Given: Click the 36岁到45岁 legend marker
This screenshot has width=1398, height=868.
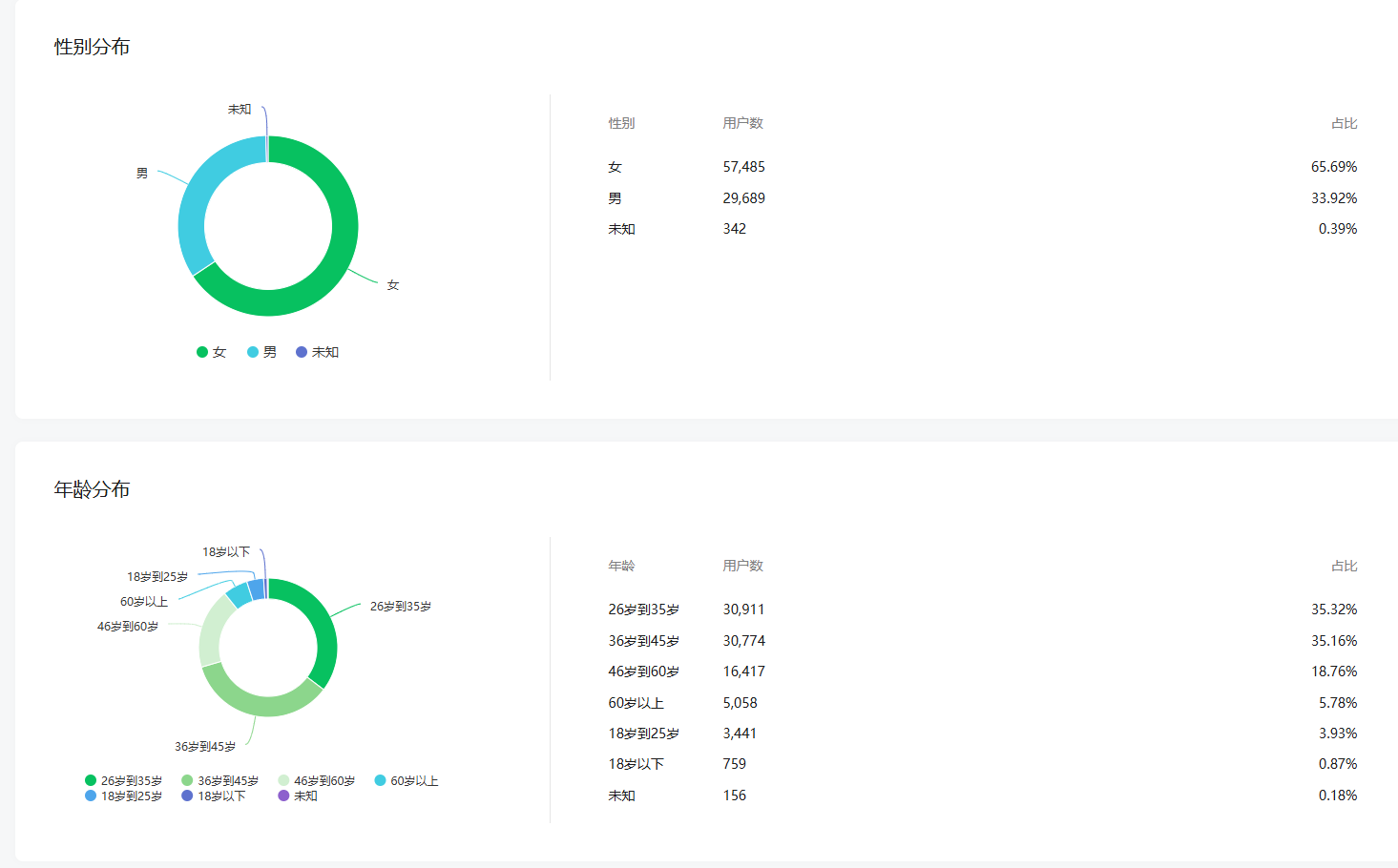Looking at the screenshot, I should coord(187,780).
